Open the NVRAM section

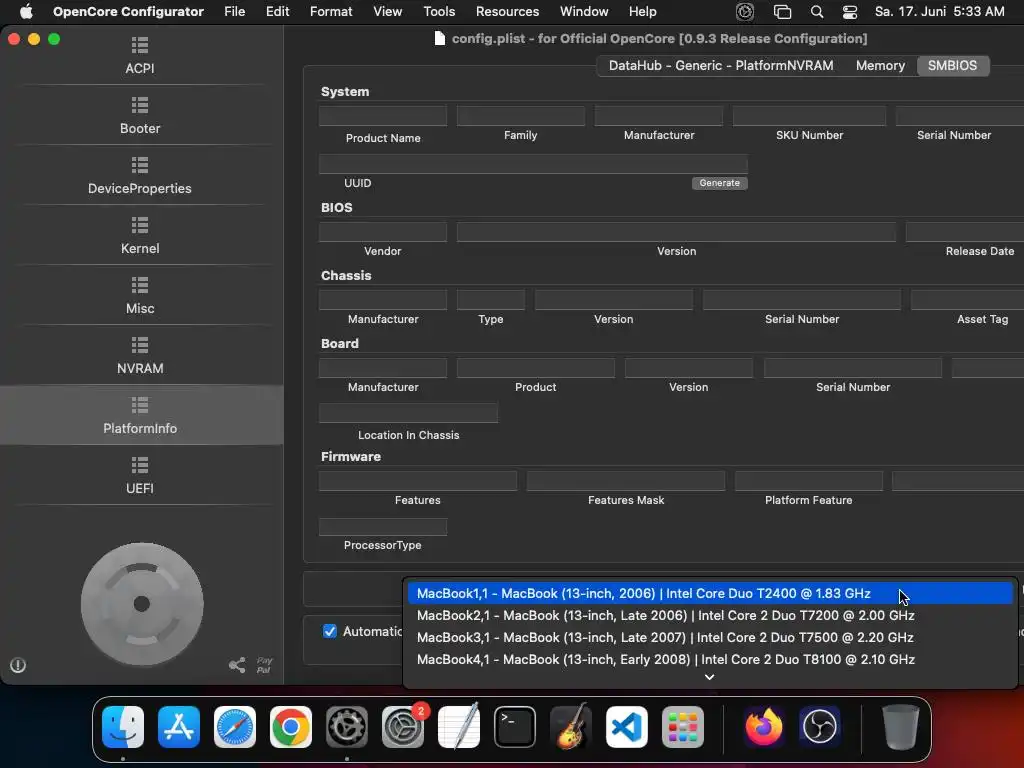pyautogui.click(x=140, y=356)
